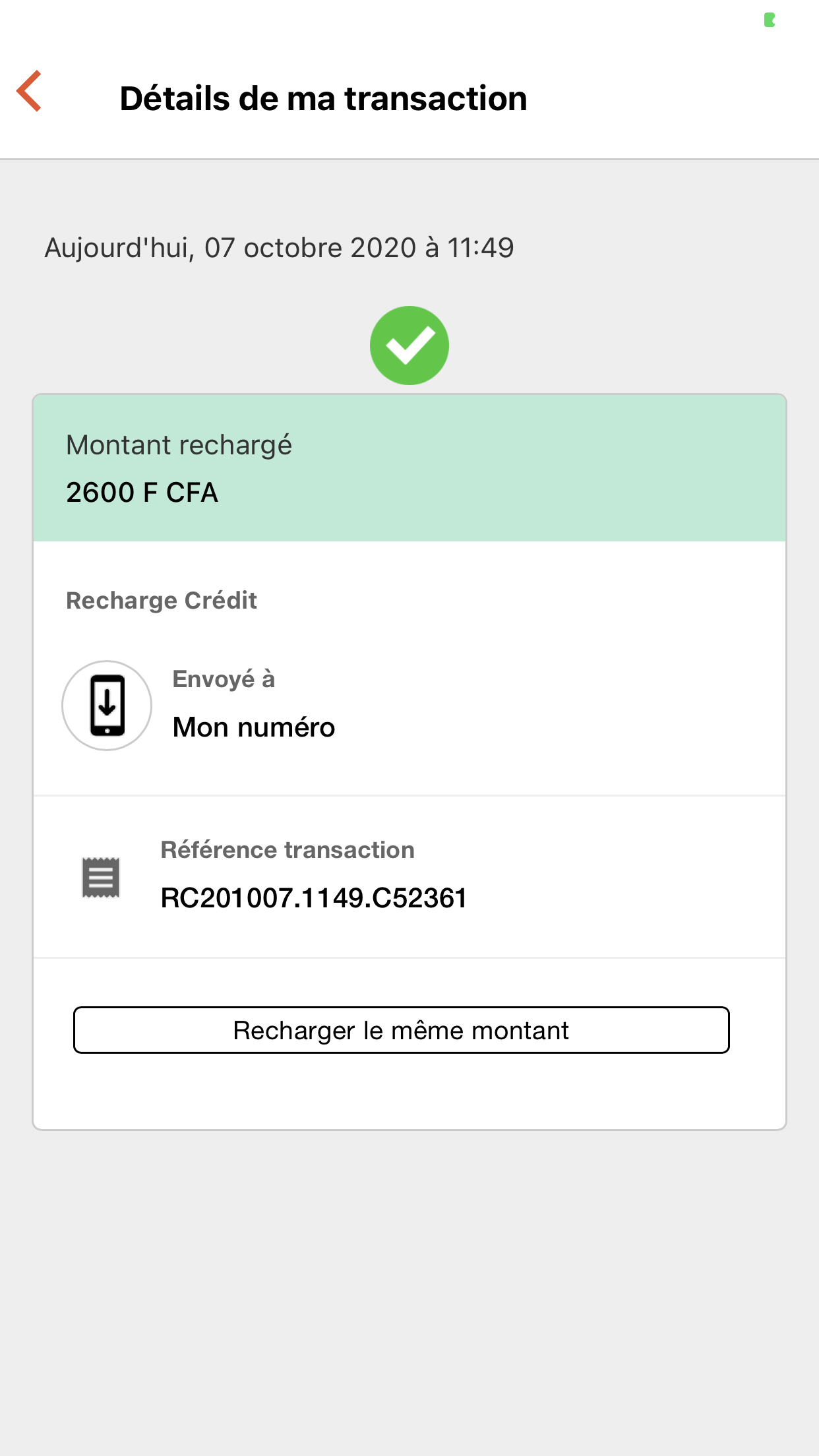The width and height of the screenshot is (819, 1456).
Task: Tap the Mon numéro recipient text
Action: click(x=254, y=727)
